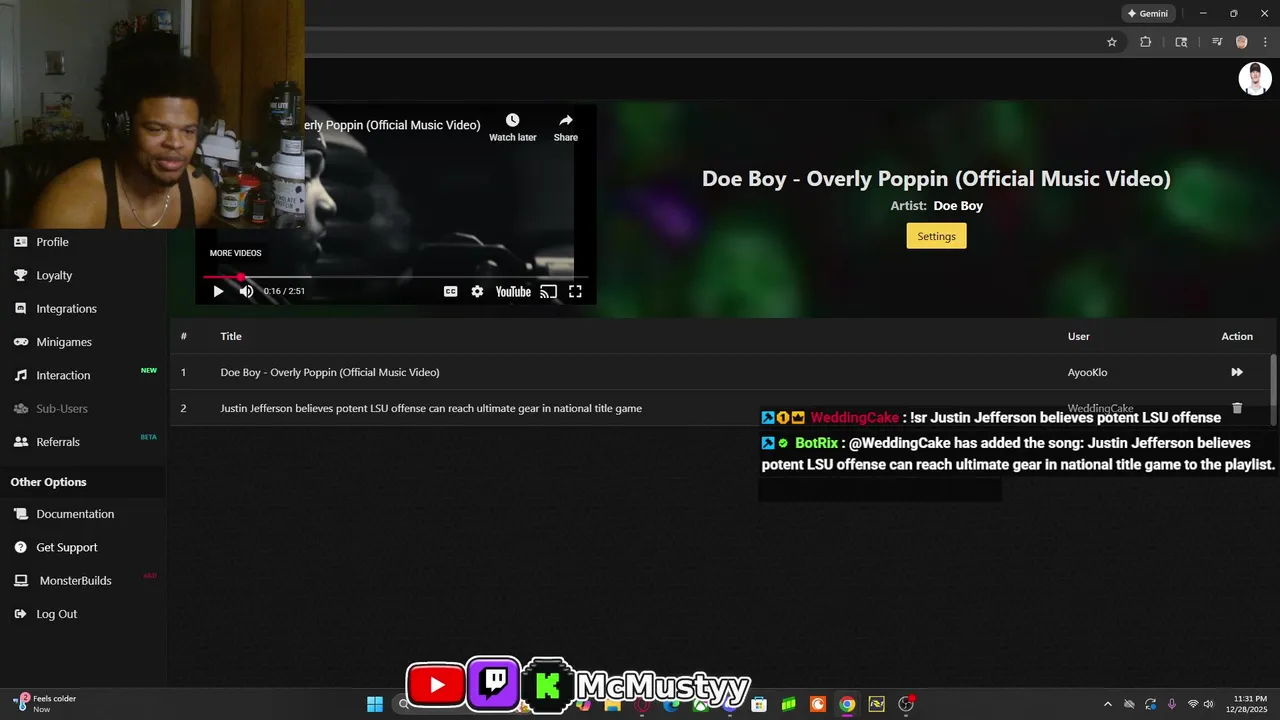The height and width of the screenshot is (720, 1280).
Task: Open YouTube player settings gear
Action: click(477, 291)
